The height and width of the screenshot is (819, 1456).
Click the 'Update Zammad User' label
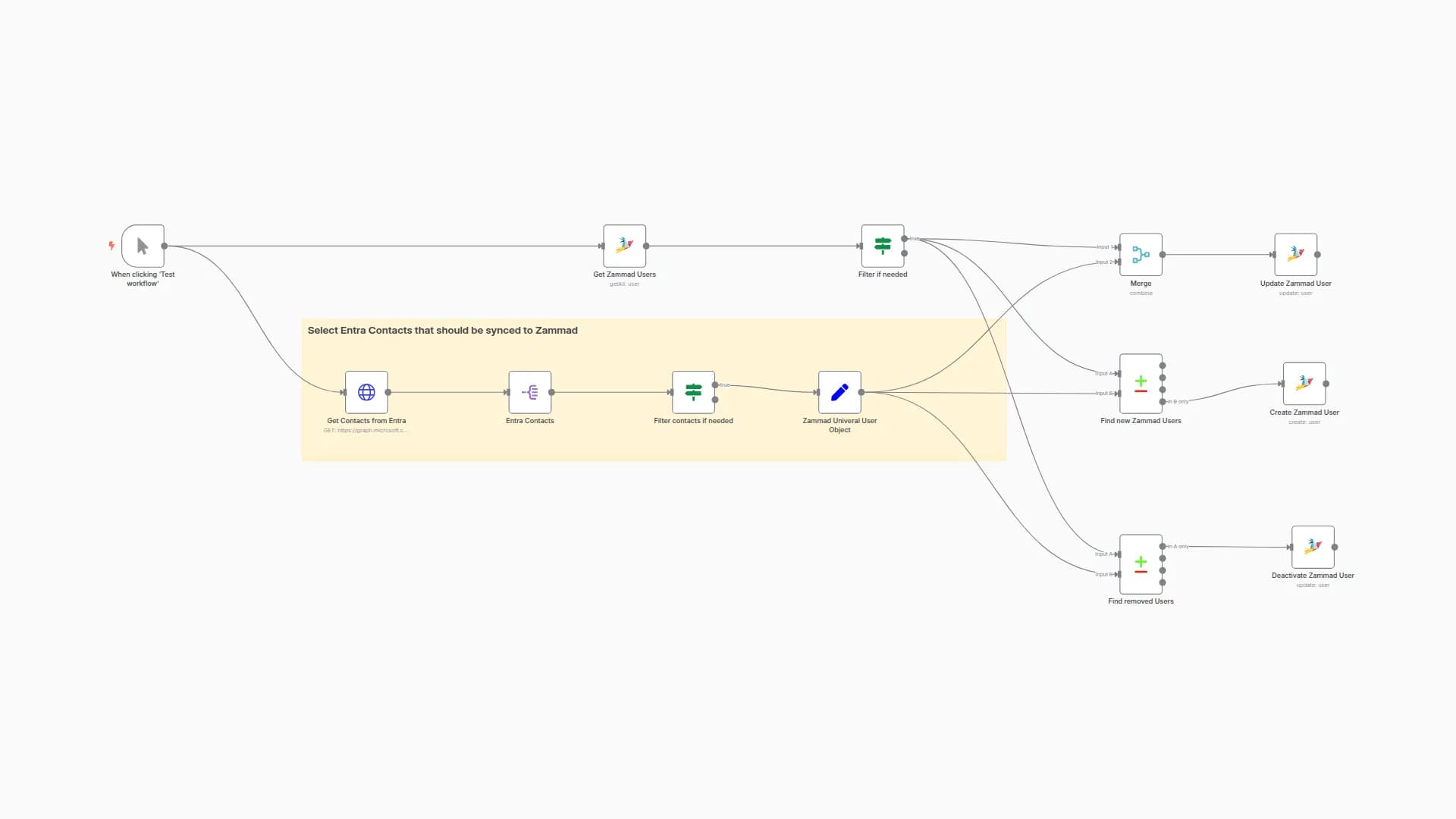pos(1295,284)
